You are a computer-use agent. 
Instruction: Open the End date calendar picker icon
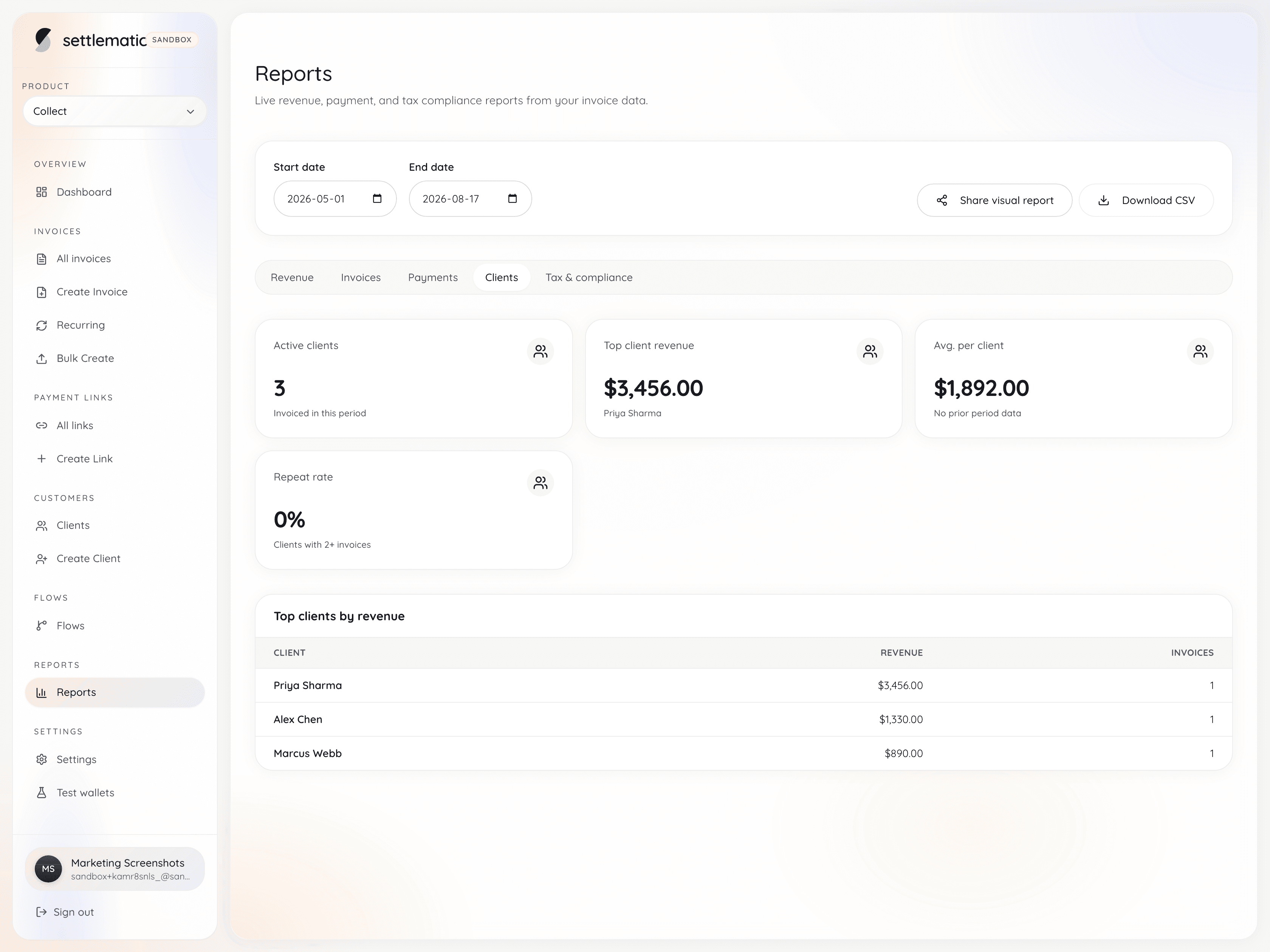coord(513,199)
